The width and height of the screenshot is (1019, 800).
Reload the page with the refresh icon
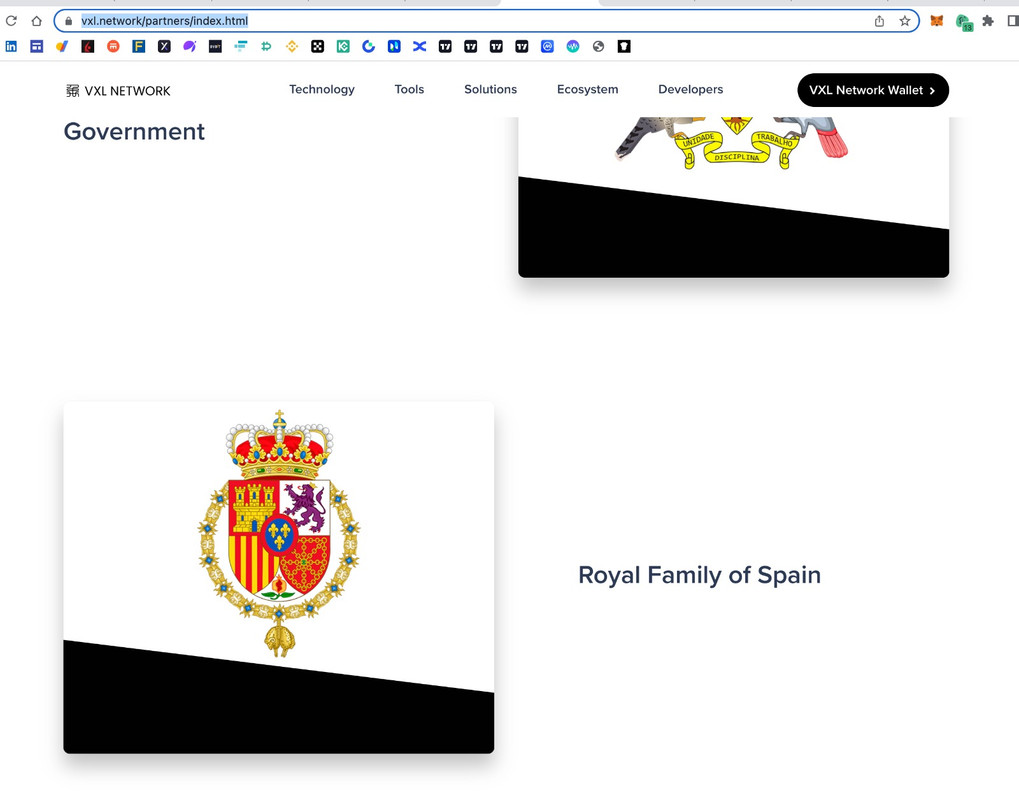11,21
